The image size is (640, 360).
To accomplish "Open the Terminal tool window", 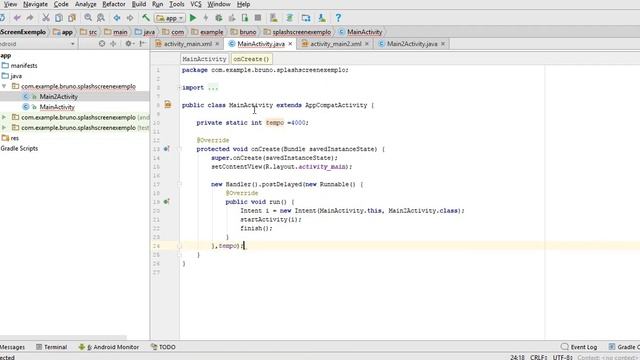I will 51,347.
